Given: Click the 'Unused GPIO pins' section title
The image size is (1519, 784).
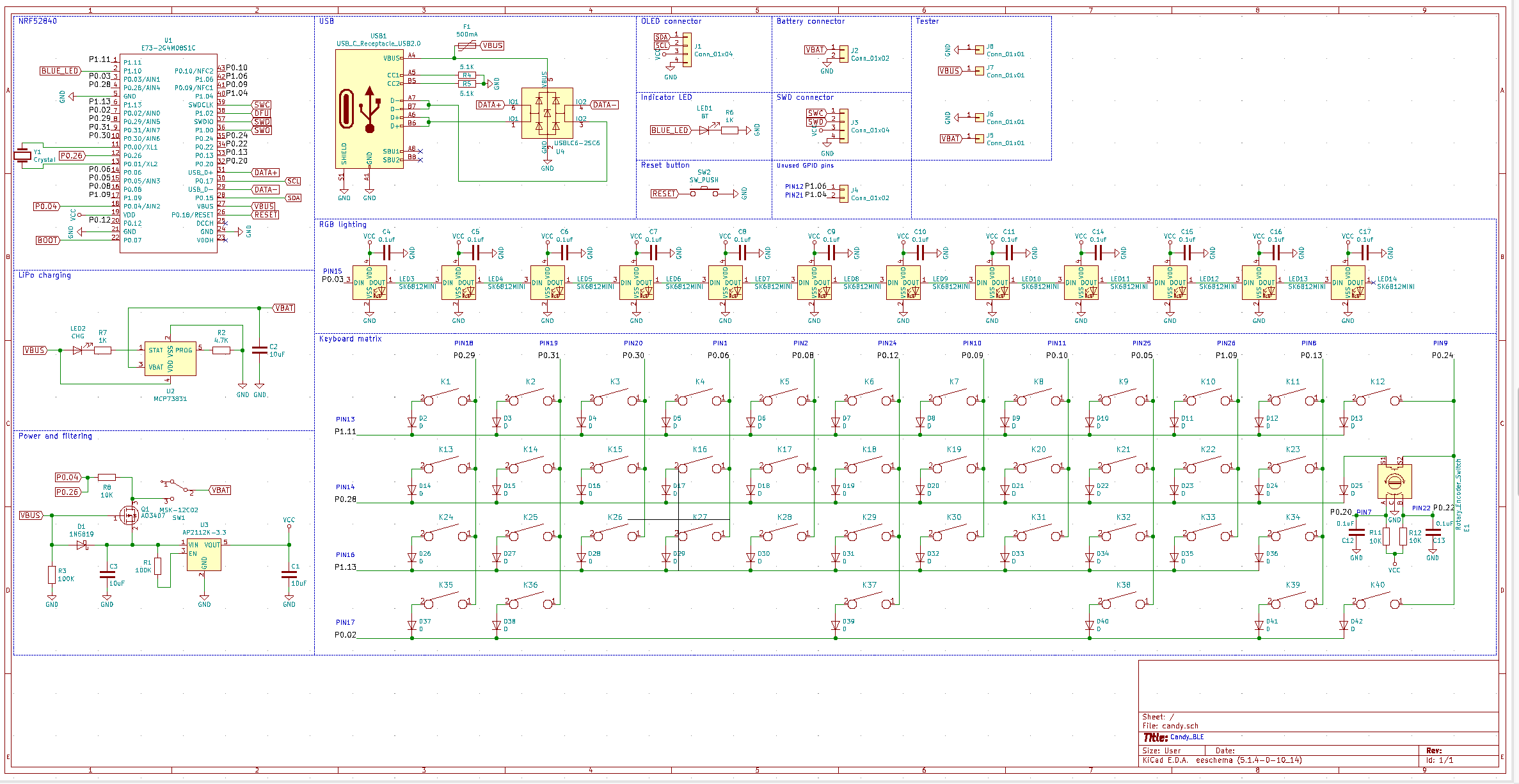Looking at the screenshot, I should (x=805, y=166).
